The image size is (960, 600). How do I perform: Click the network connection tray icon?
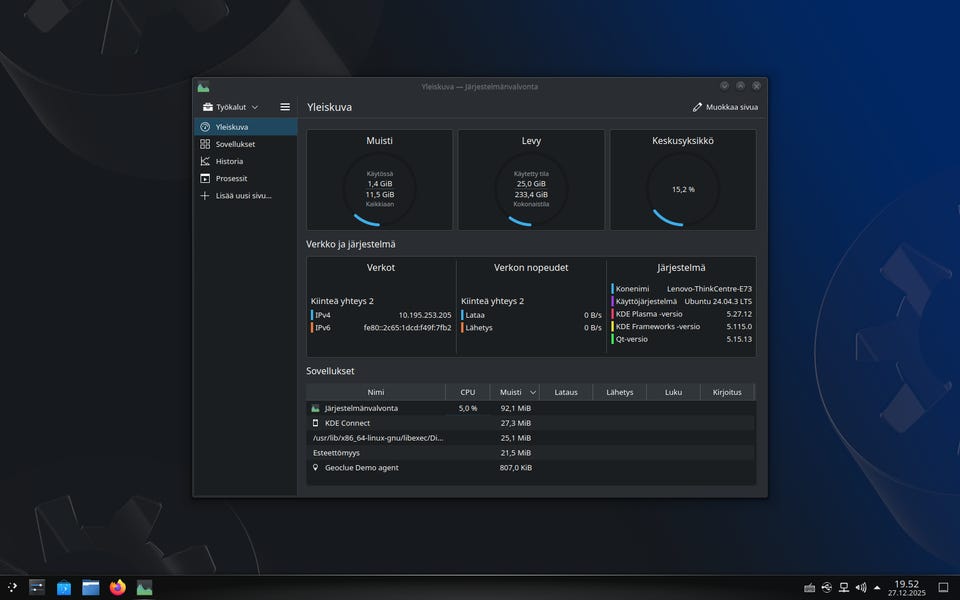coord(844,587)
